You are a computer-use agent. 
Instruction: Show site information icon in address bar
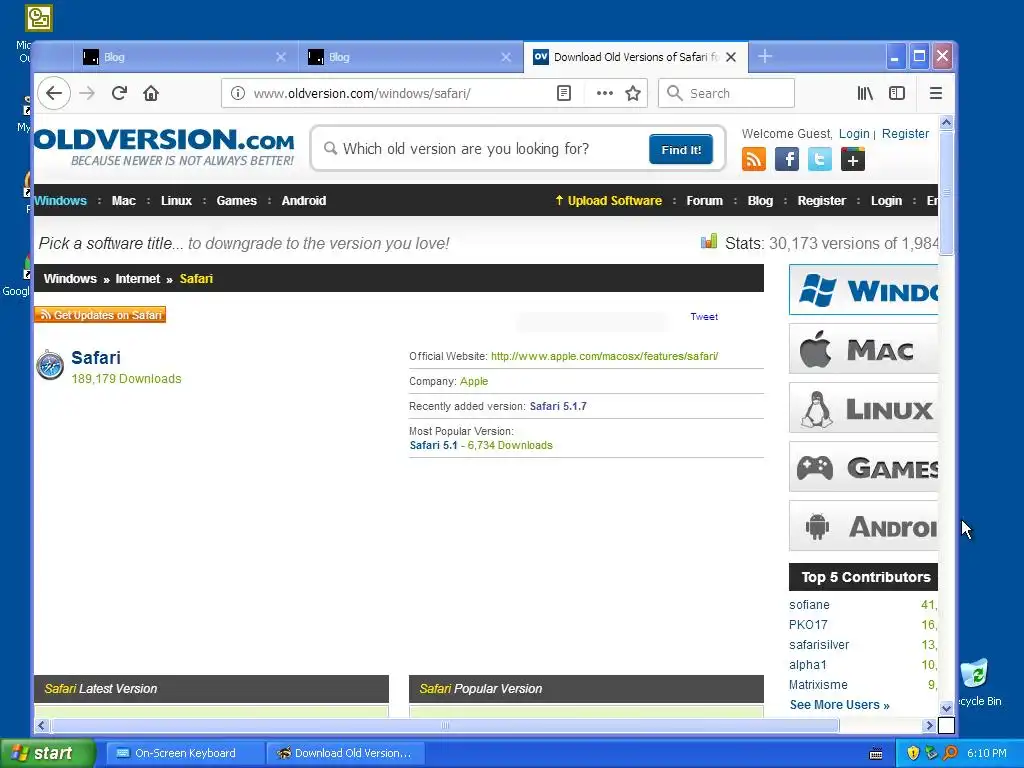238,93
